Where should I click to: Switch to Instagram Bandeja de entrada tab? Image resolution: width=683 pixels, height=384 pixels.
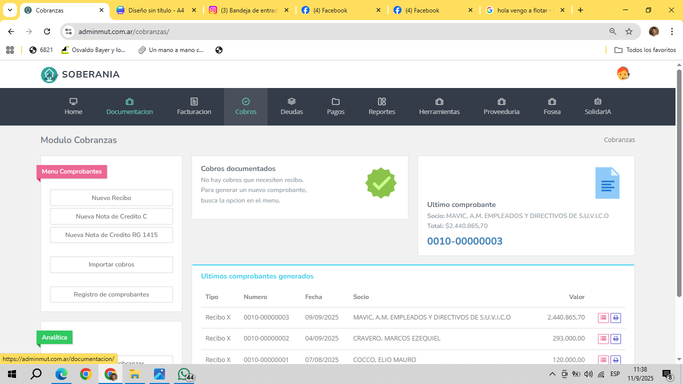pos(248,10)
